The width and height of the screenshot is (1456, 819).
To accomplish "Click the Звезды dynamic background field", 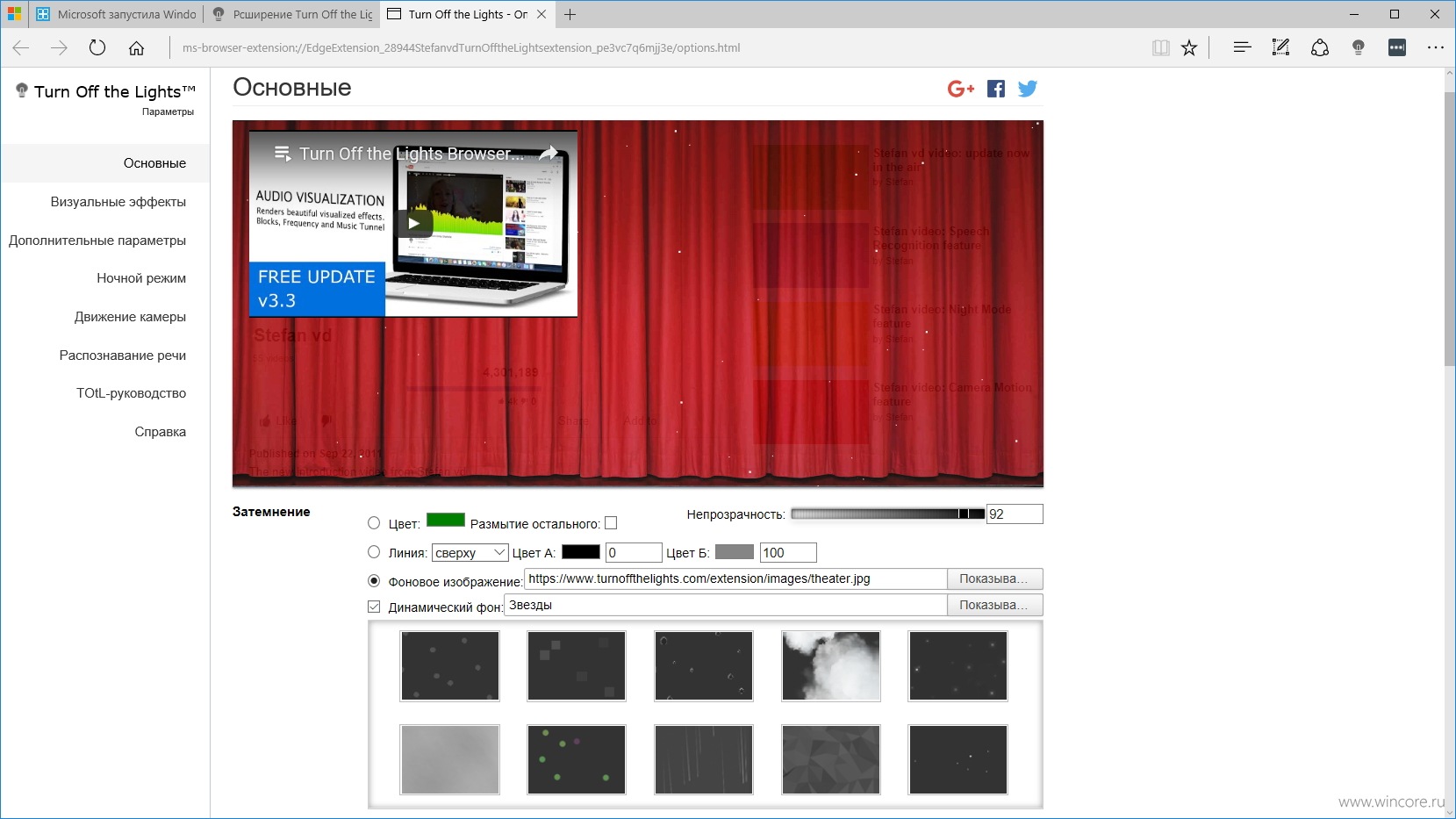I will tap(726, 605).
